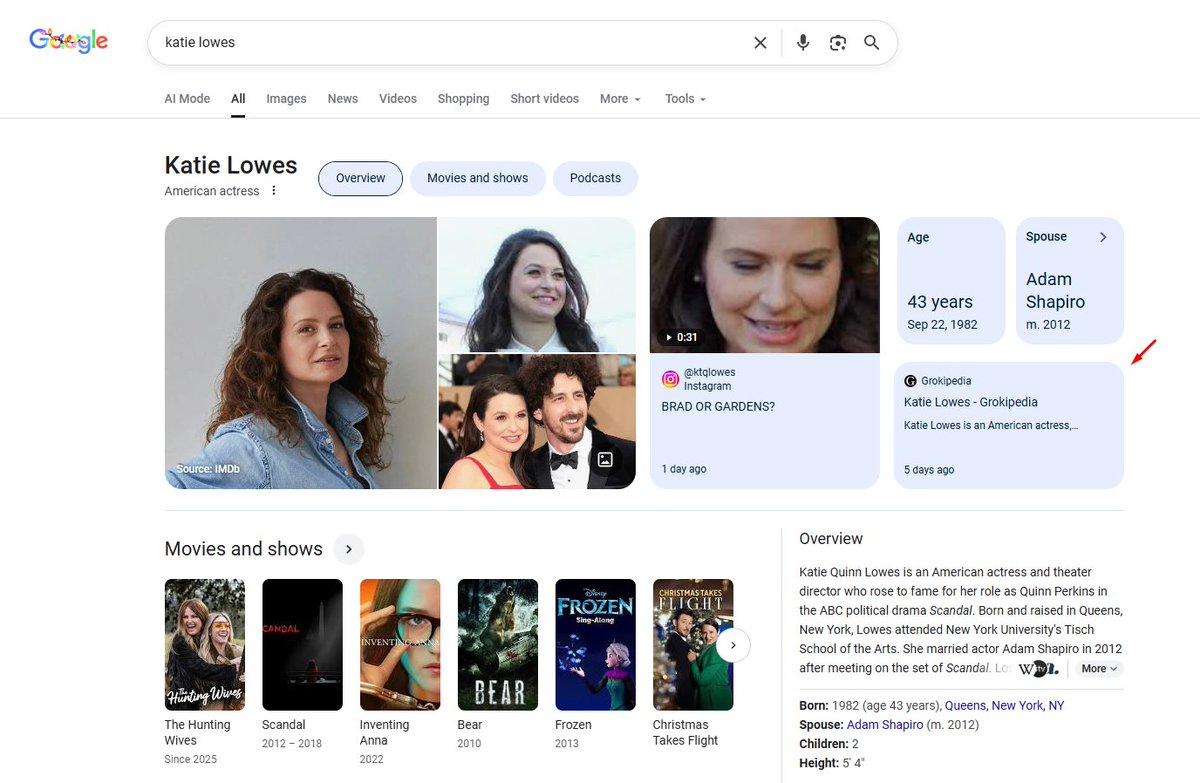The image size is (1200, 783).
Task: Open the Christmas Takes Flight poster
Action: (x=693, y=645)
